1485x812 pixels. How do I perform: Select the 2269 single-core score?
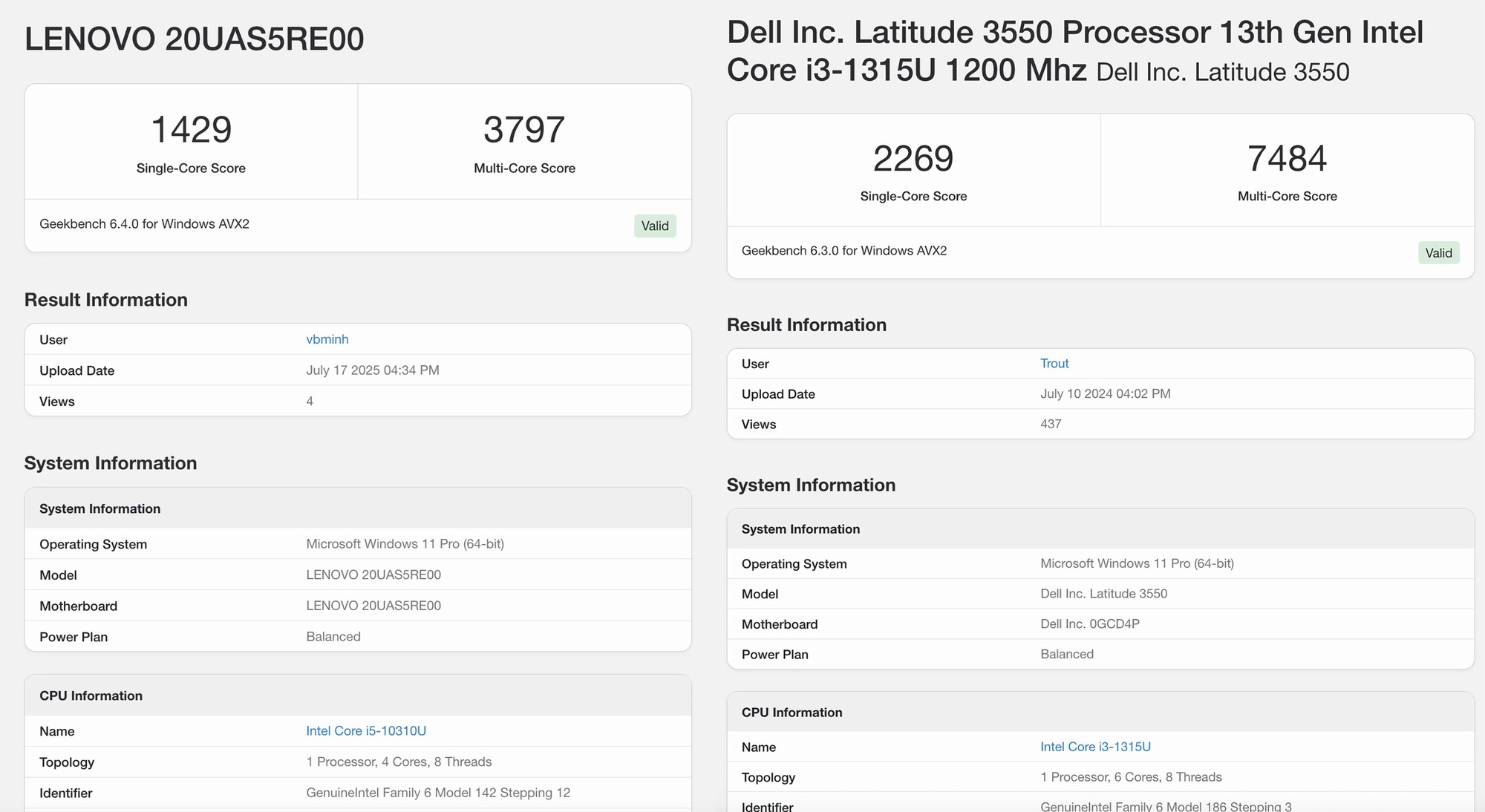pos(913,158)
